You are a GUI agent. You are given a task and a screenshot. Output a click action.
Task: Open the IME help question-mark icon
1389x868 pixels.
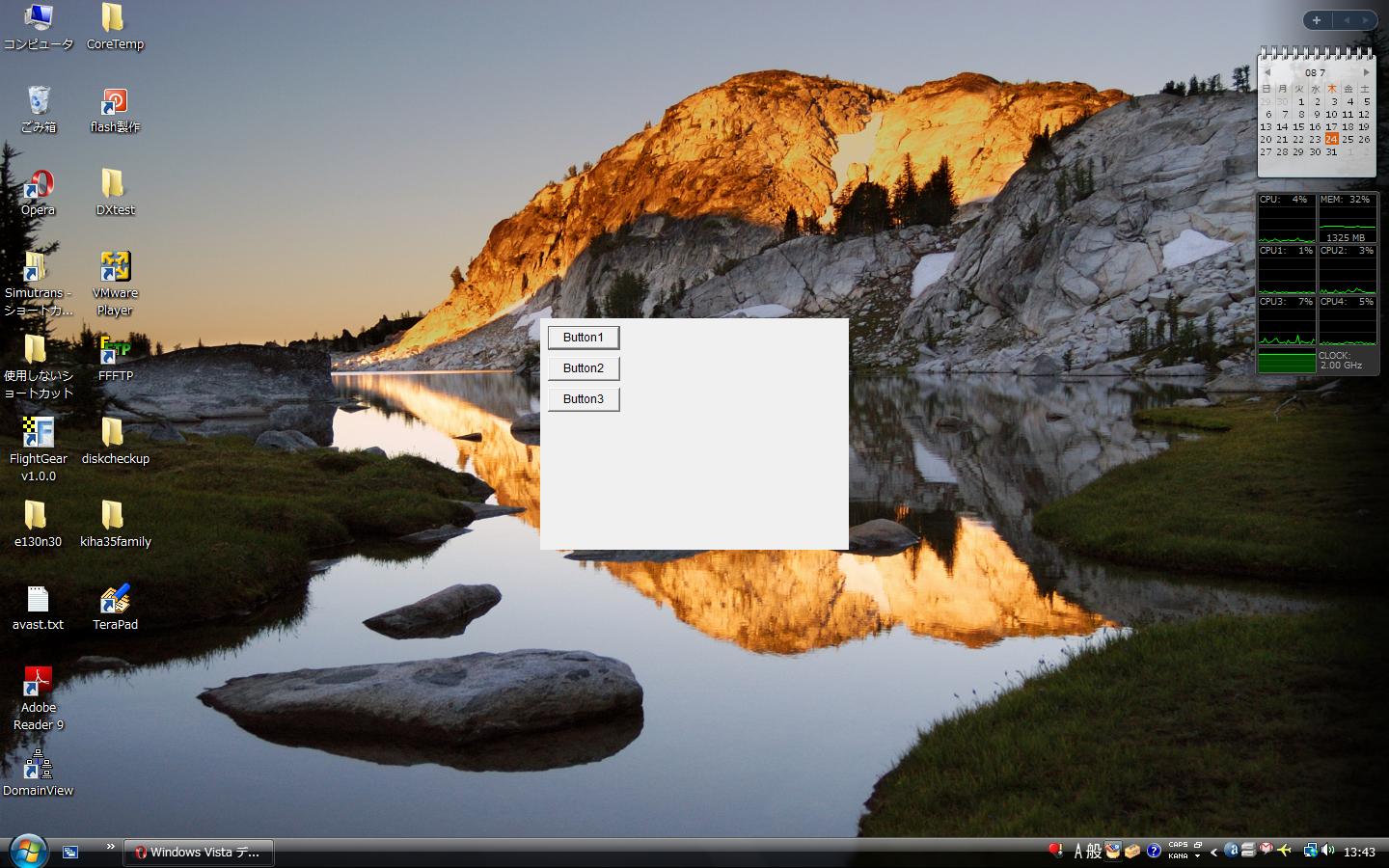coord(1154,852)
